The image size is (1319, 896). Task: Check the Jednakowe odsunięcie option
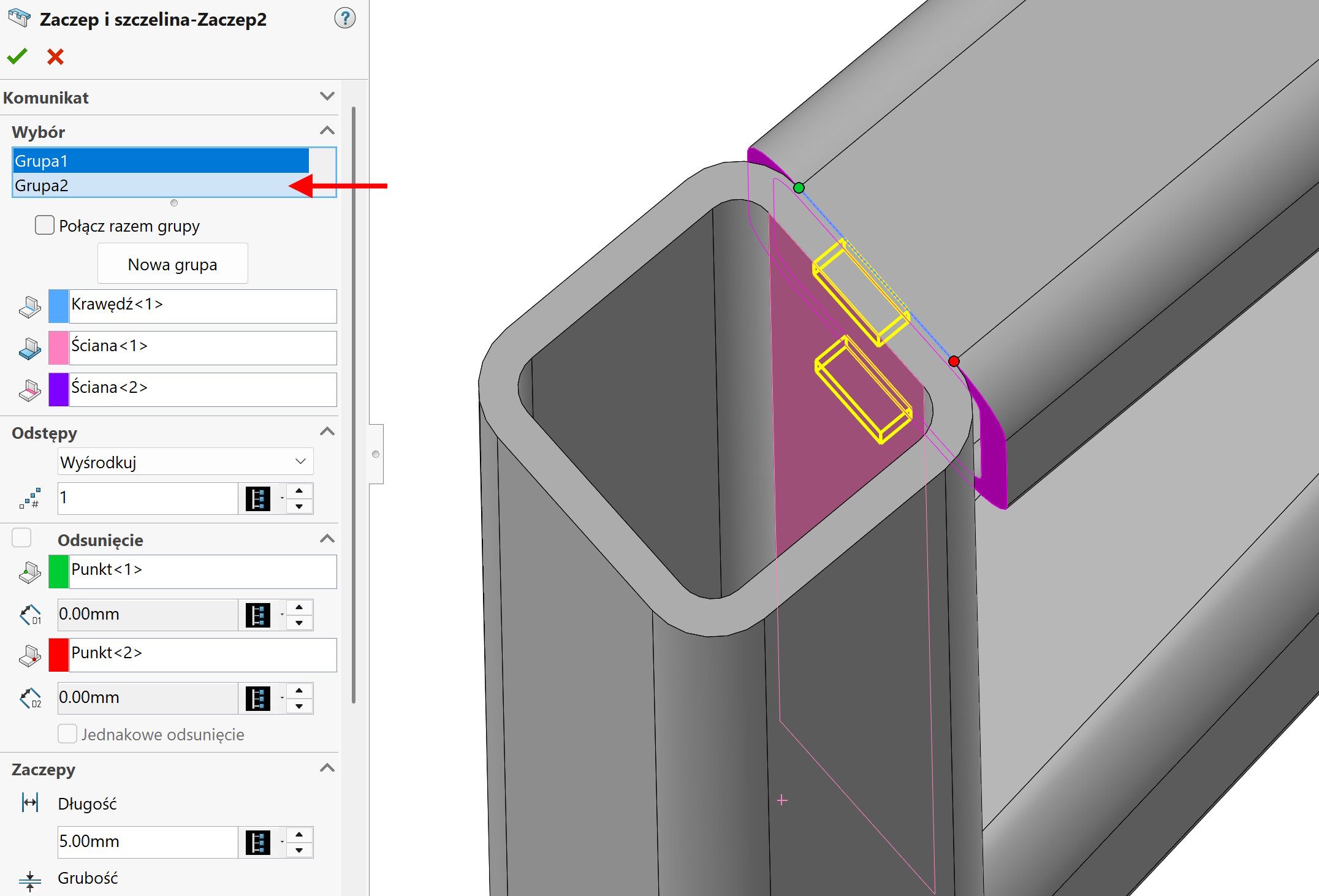click(x=67, y=734)
